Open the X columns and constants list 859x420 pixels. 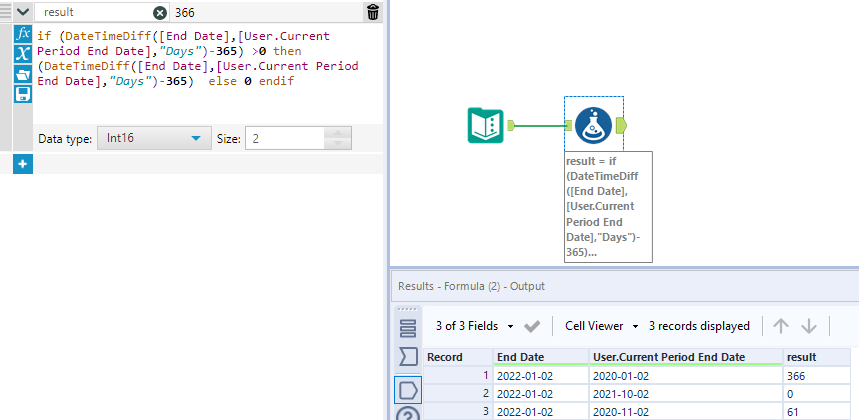(x=23, y=54)
